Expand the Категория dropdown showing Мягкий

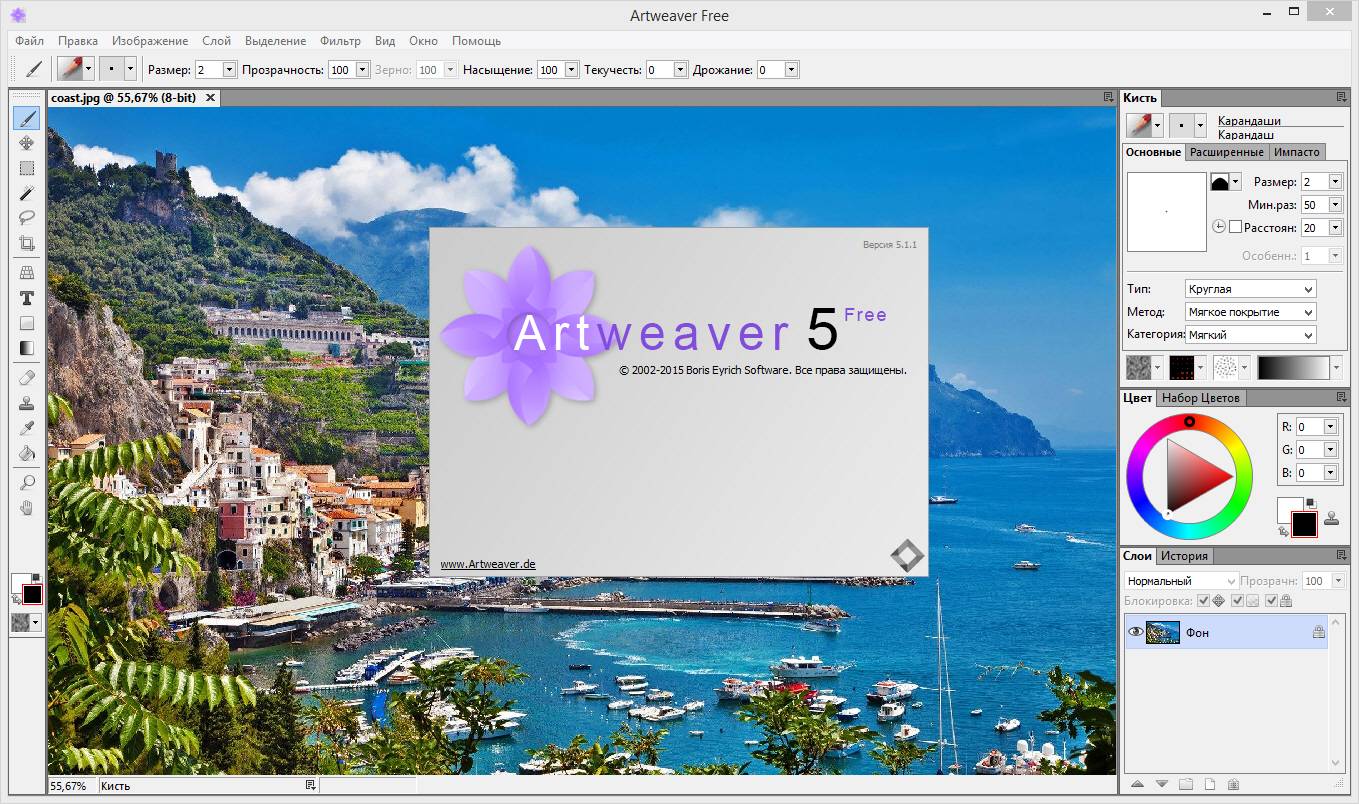coord(1250,335)
